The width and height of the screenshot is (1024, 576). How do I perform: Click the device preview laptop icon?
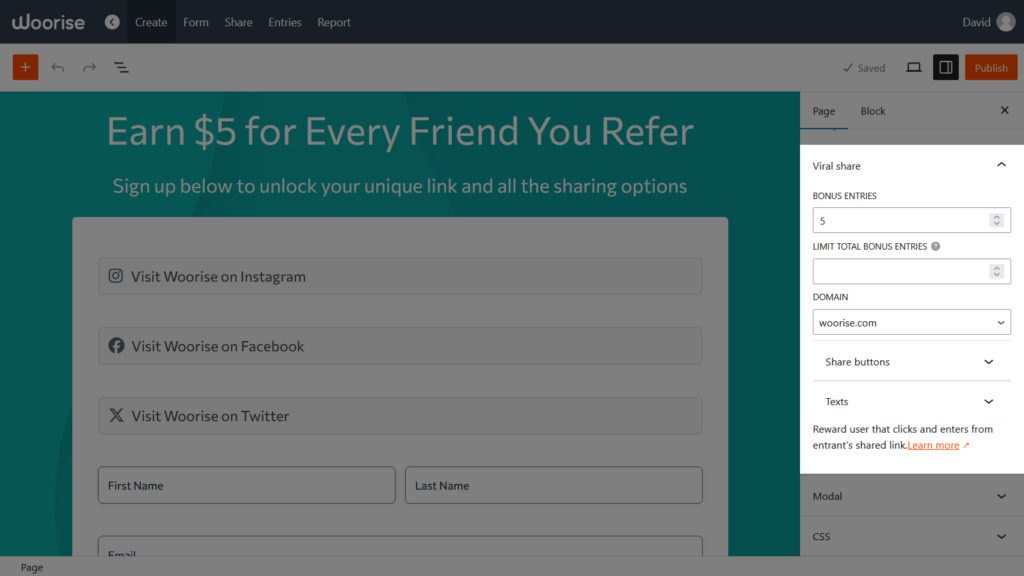(913, 67)
